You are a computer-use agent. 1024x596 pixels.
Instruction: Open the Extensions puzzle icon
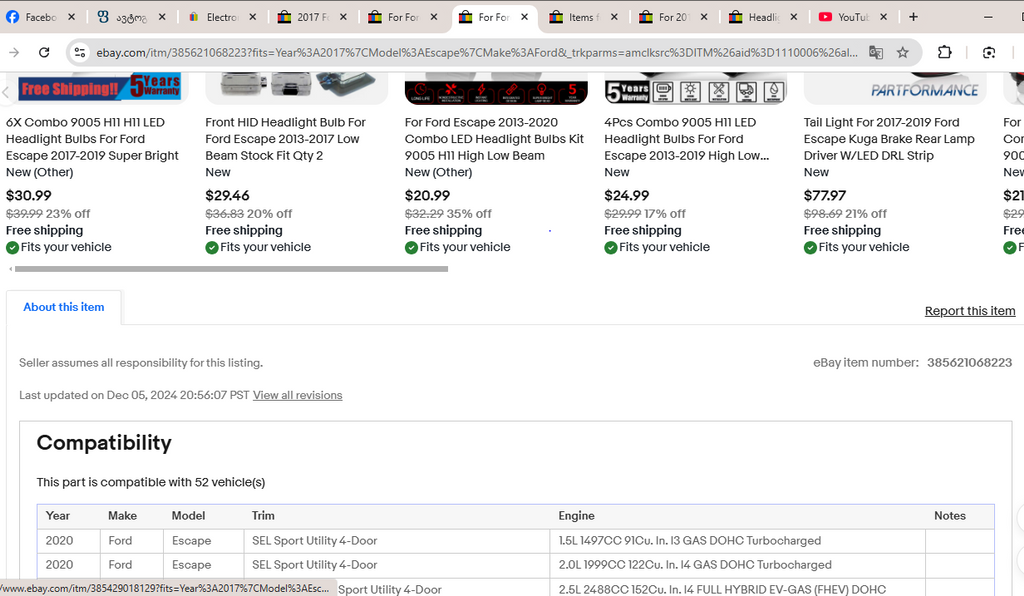pyautogui.click(x=944, y=52)
